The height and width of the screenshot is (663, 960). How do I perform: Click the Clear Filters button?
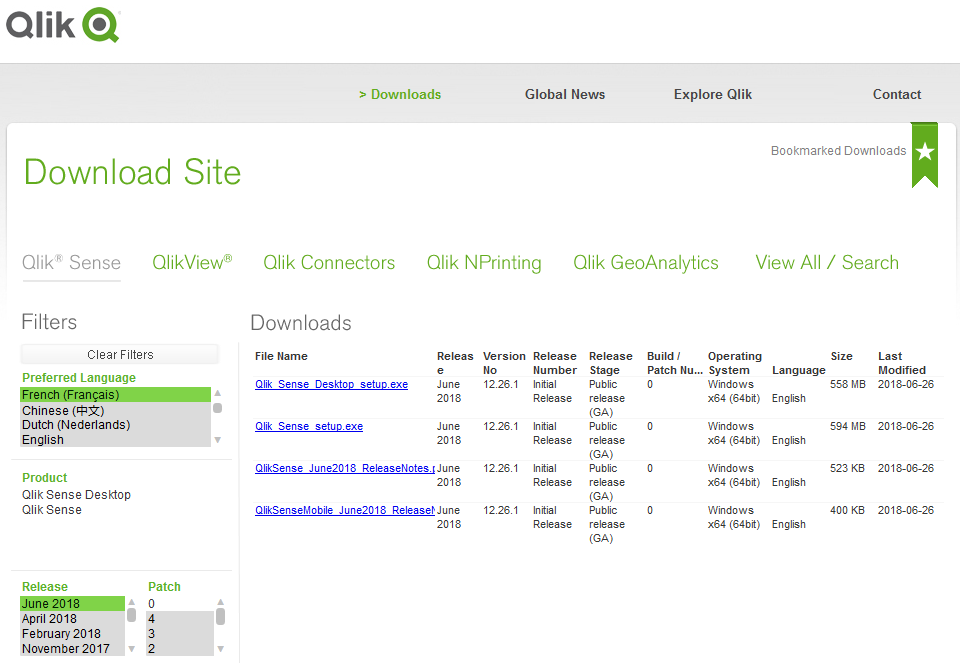[120, 354]
